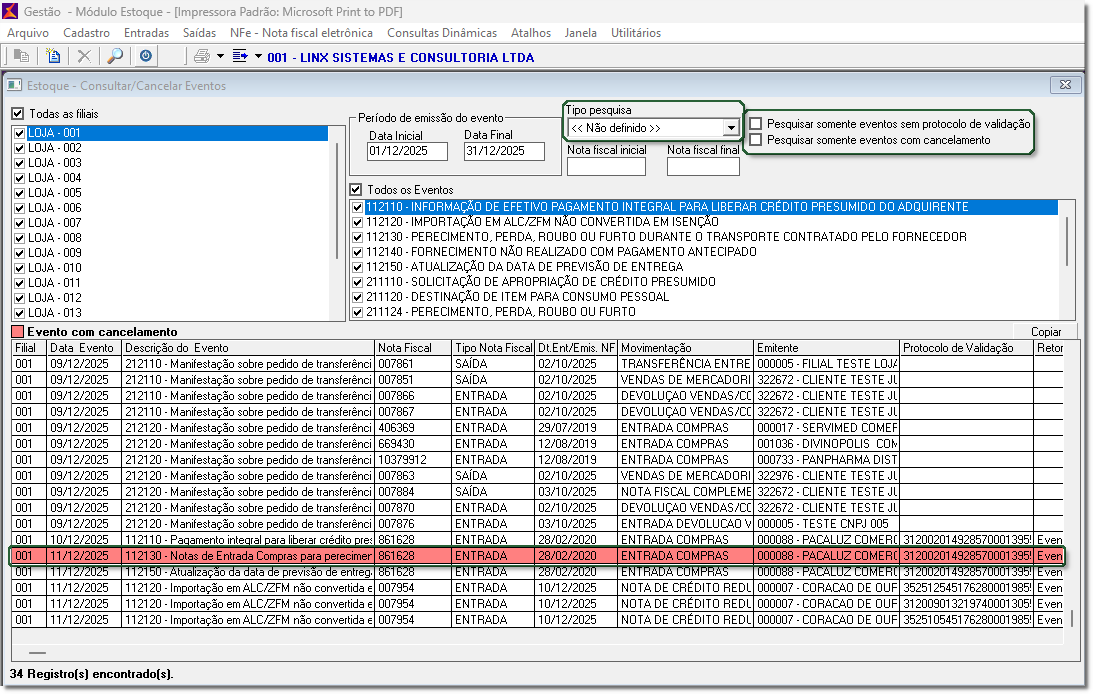The width and height of the screenshot is (1093, 694).
Task: Enable search for events without validation protocol
Action: click(756, 124)
